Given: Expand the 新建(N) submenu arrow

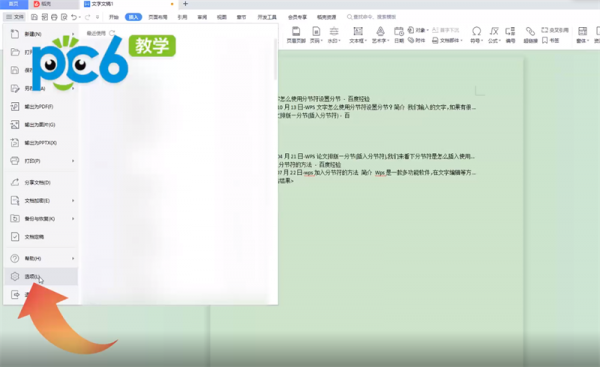Looking at the screenshot, I should (x=73, y=34).
